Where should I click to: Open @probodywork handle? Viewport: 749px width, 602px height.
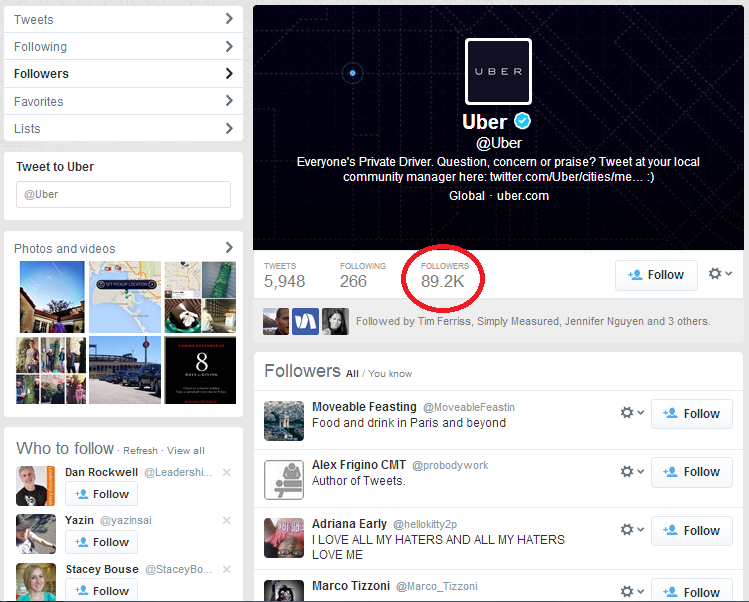point(450,465)
